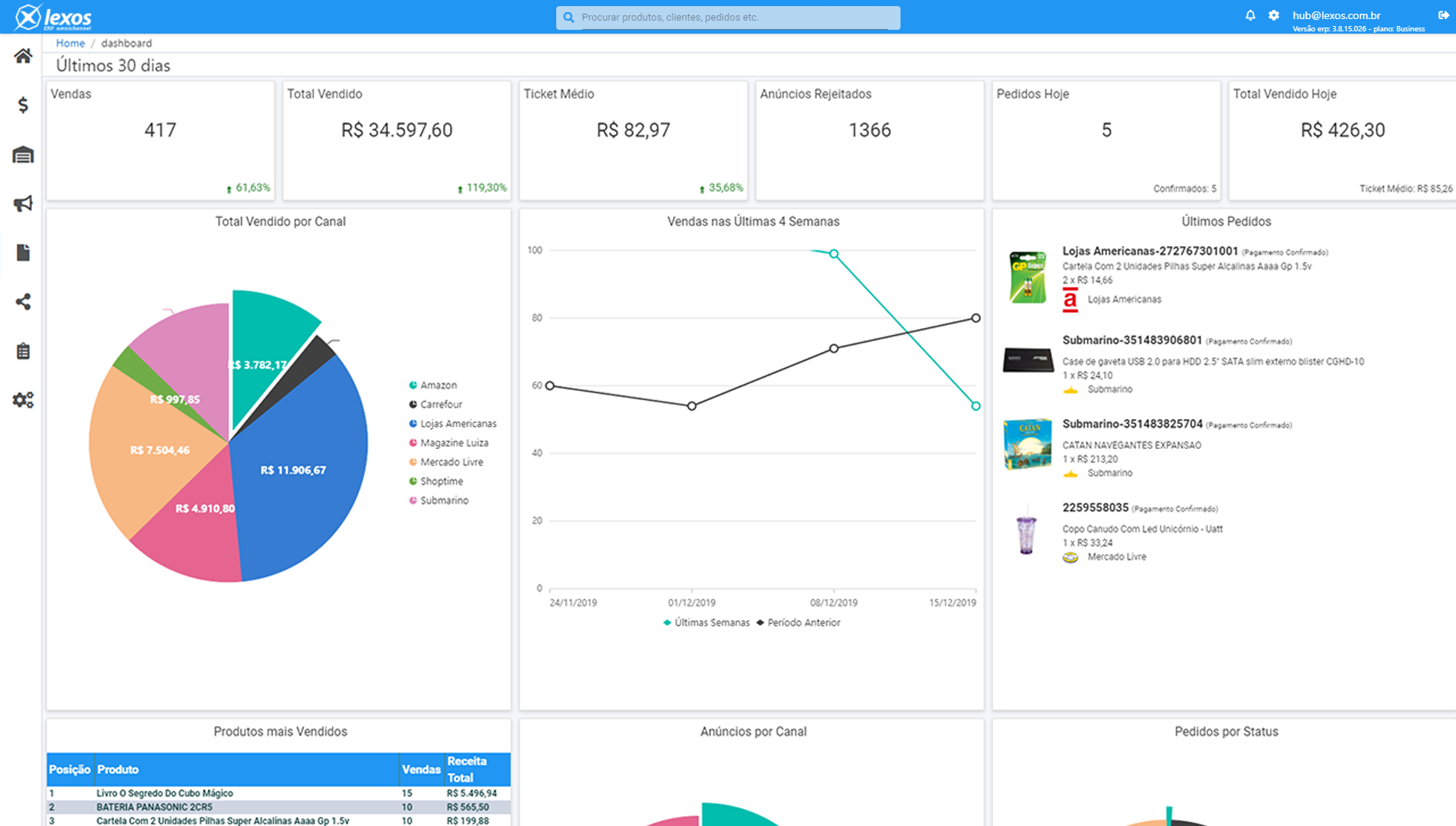Viewport: 1456px width, 826px height.
Task: Click the Total Vendido R$ 34.597,60 card
Action: 396,141
